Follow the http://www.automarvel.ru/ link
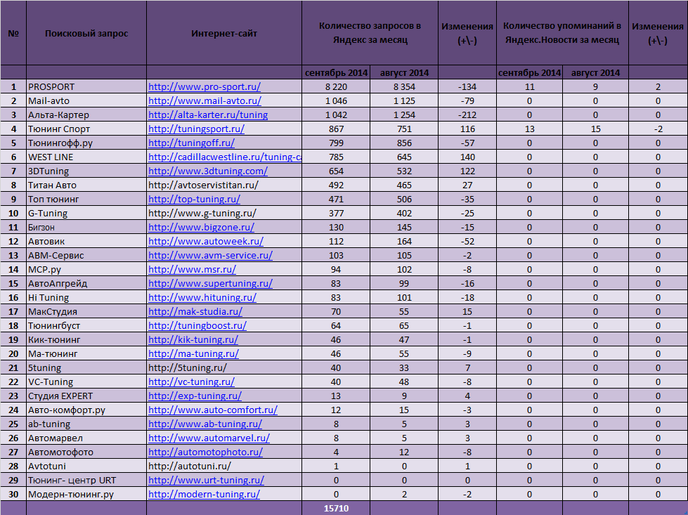The image size is (688, 515). (209, 438)
